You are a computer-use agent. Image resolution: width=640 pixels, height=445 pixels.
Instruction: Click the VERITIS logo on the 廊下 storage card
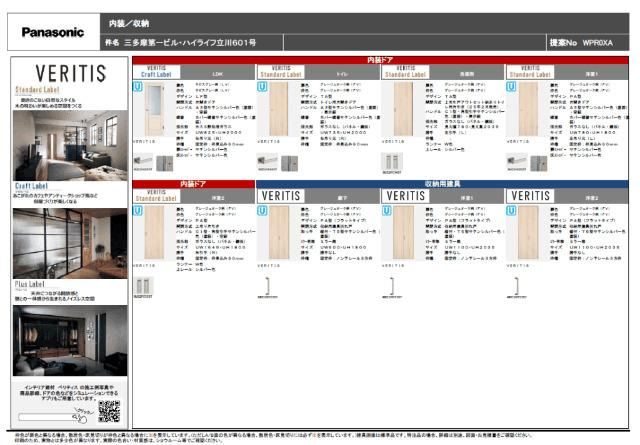tap(281, 196)
